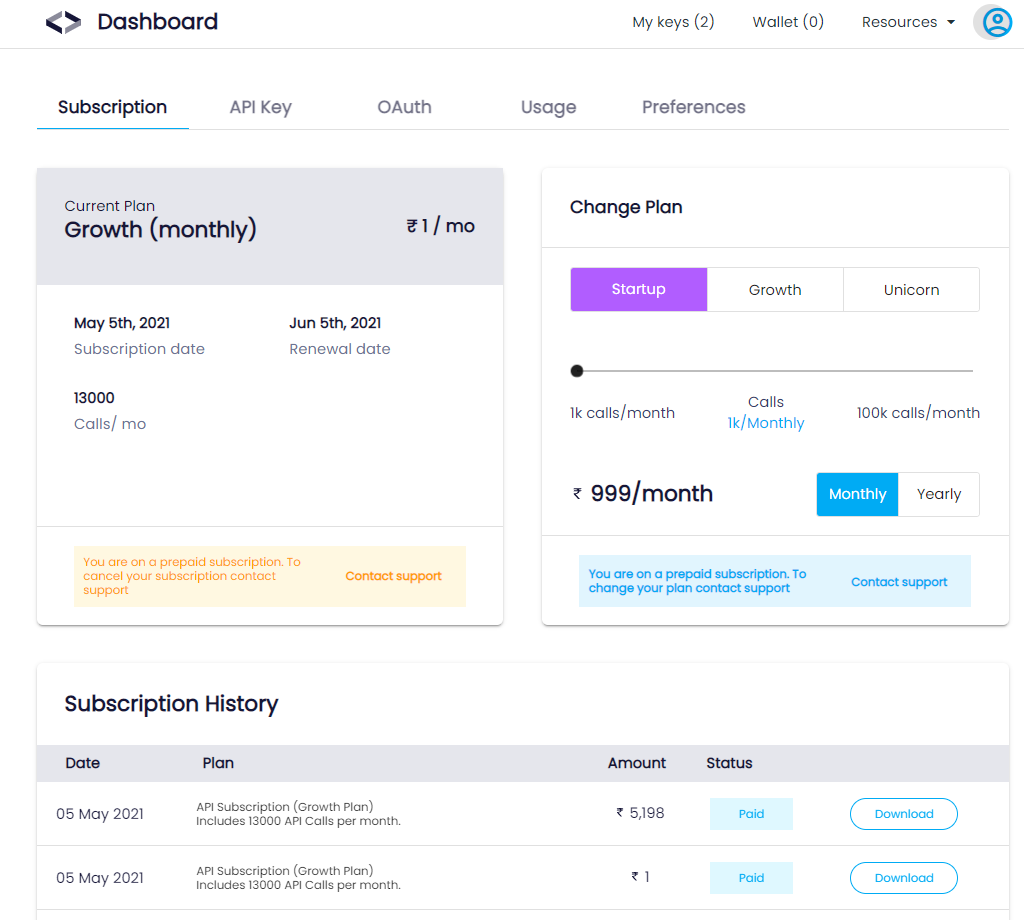This screenshot has width=1024, height=920.
Task: Select the Startup plan option
Action: pyautogui.click(x=639, y=289)
